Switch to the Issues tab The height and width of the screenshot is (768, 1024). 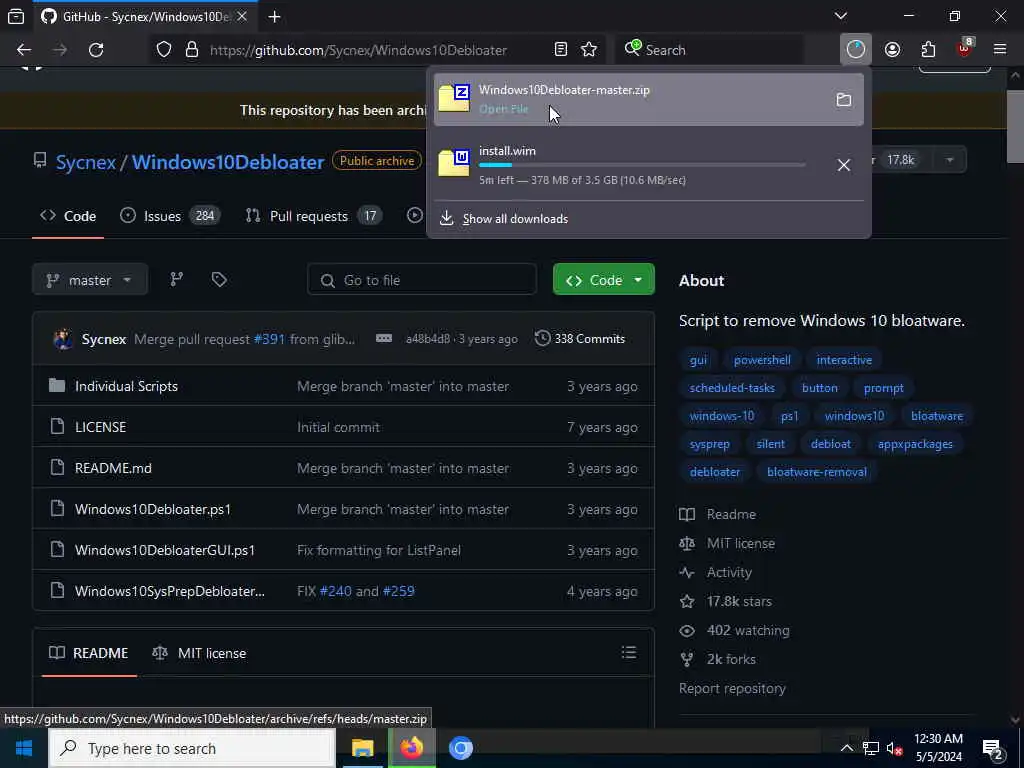tap(170, 216)
